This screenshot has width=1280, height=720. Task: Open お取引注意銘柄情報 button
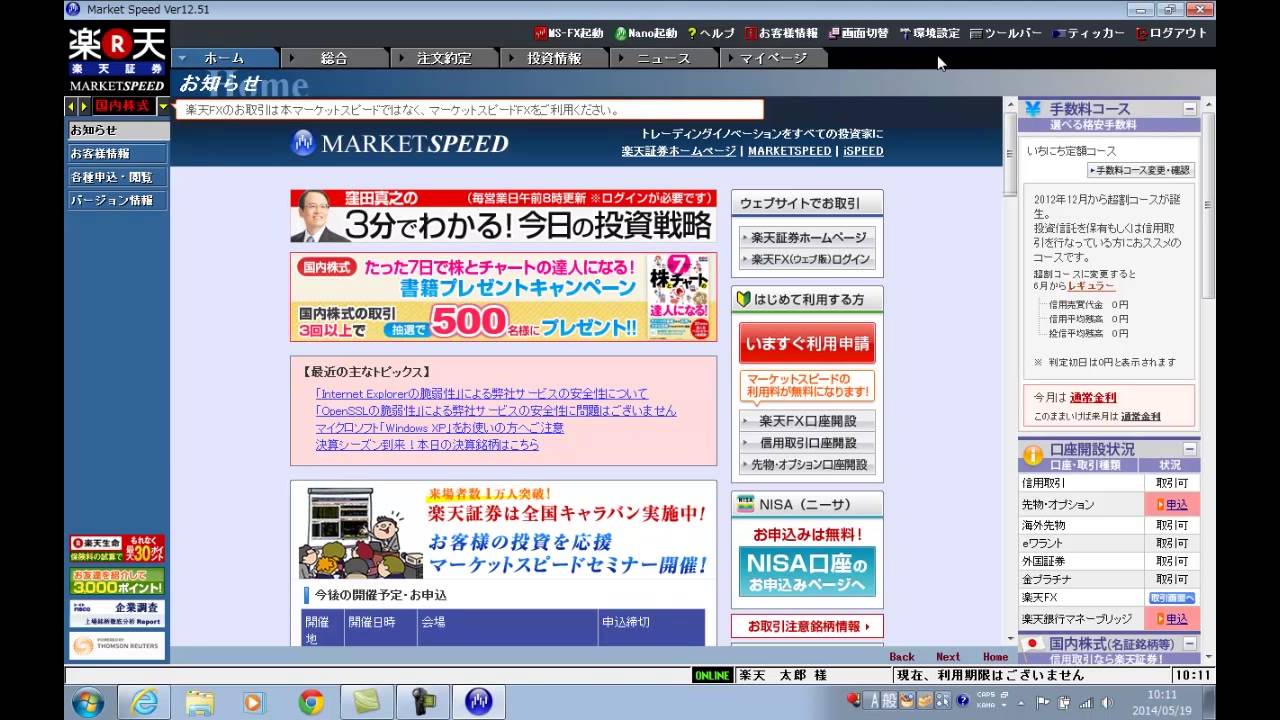coord(807,627)
